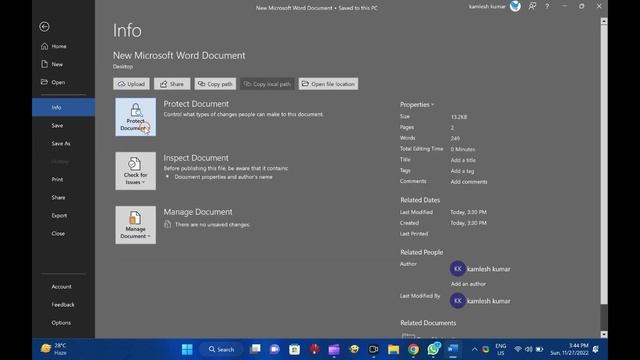Click Close in the sidebar
The image size is (640, 360).
tap(63, 233)
